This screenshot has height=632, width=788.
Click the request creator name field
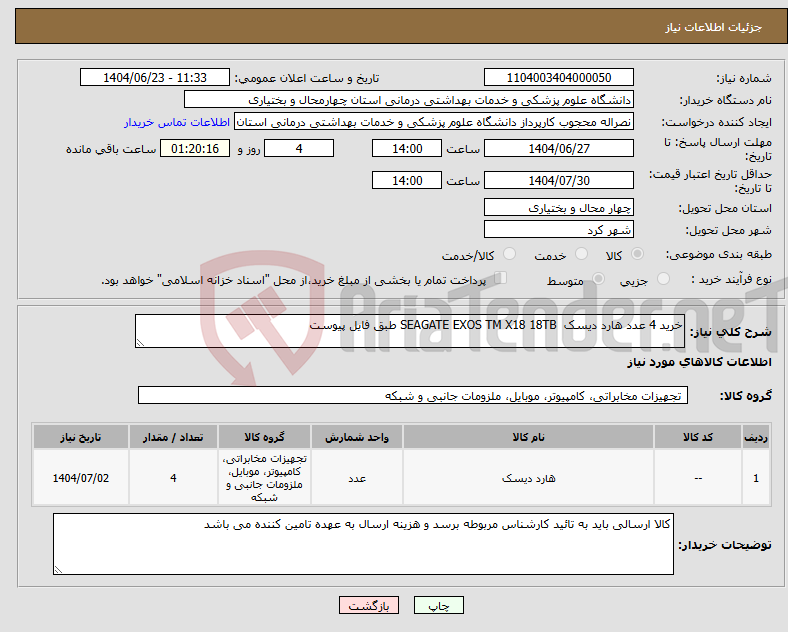(434, 122)
